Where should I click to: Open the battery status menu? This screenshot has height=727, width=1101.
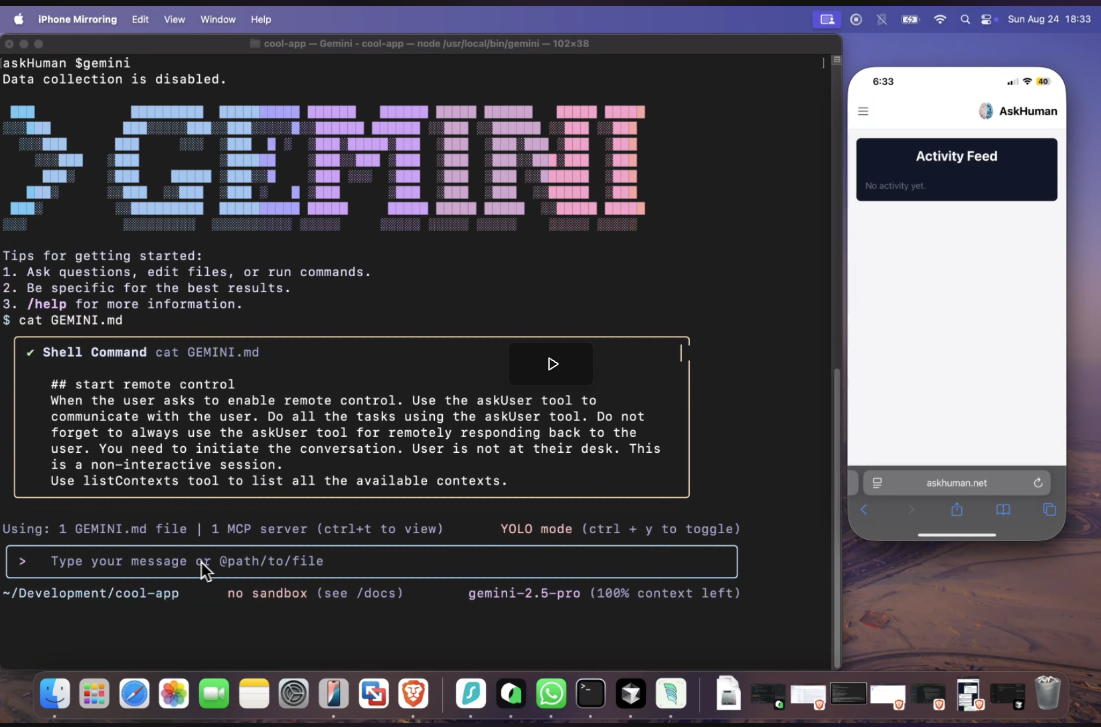(x=911, y=20)
